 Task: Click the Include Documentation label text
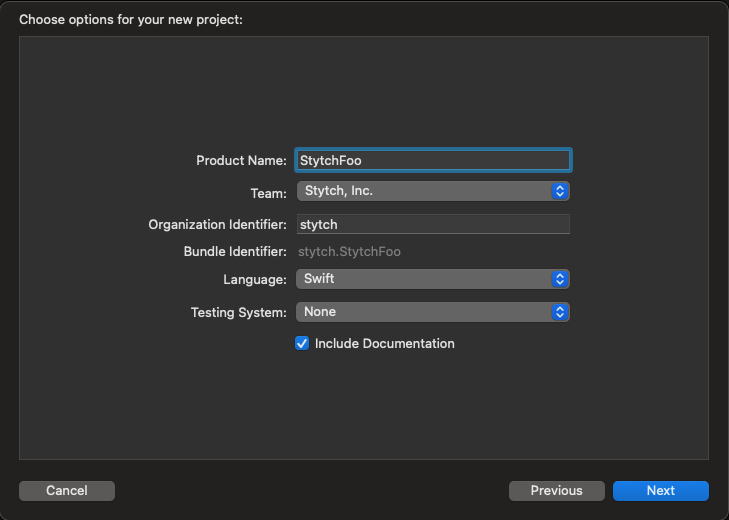tap(384, 343)
